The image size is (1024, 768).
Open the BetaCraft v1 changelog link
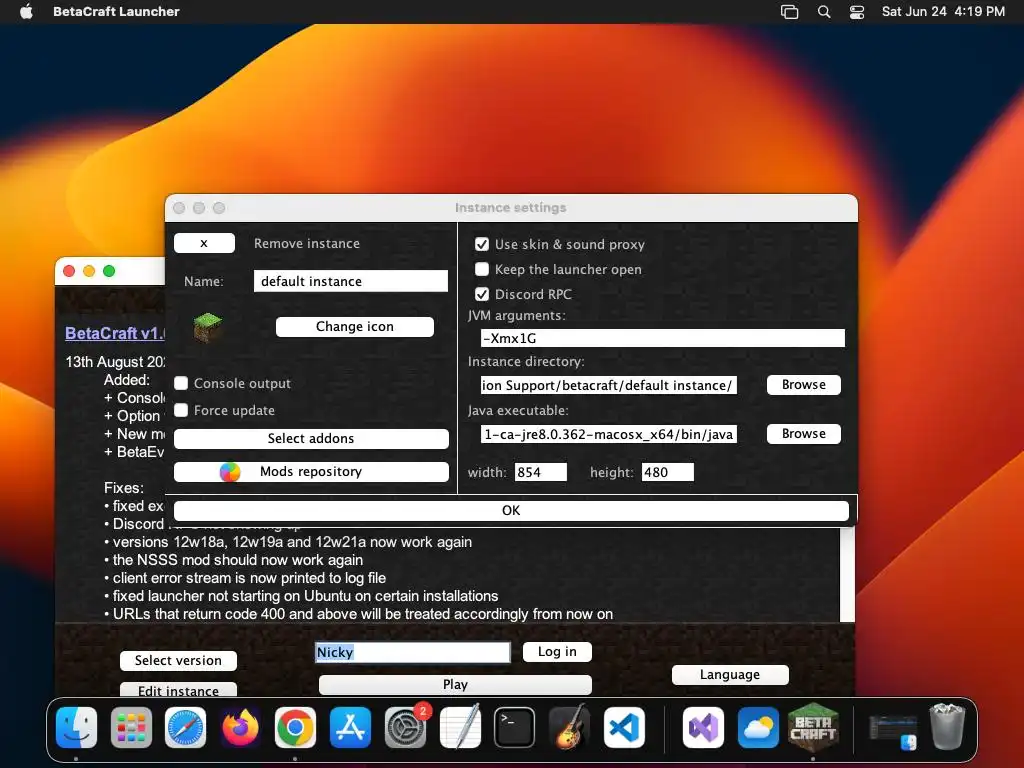click(115, 333)
